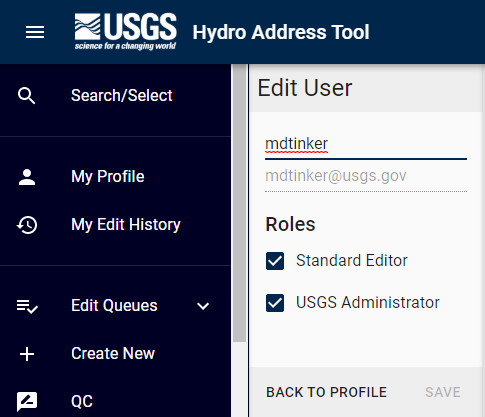Click the sidebar vertical scrollbar
Image resolution: width=485 pixels, height=417 pixels.
[239, 203]
